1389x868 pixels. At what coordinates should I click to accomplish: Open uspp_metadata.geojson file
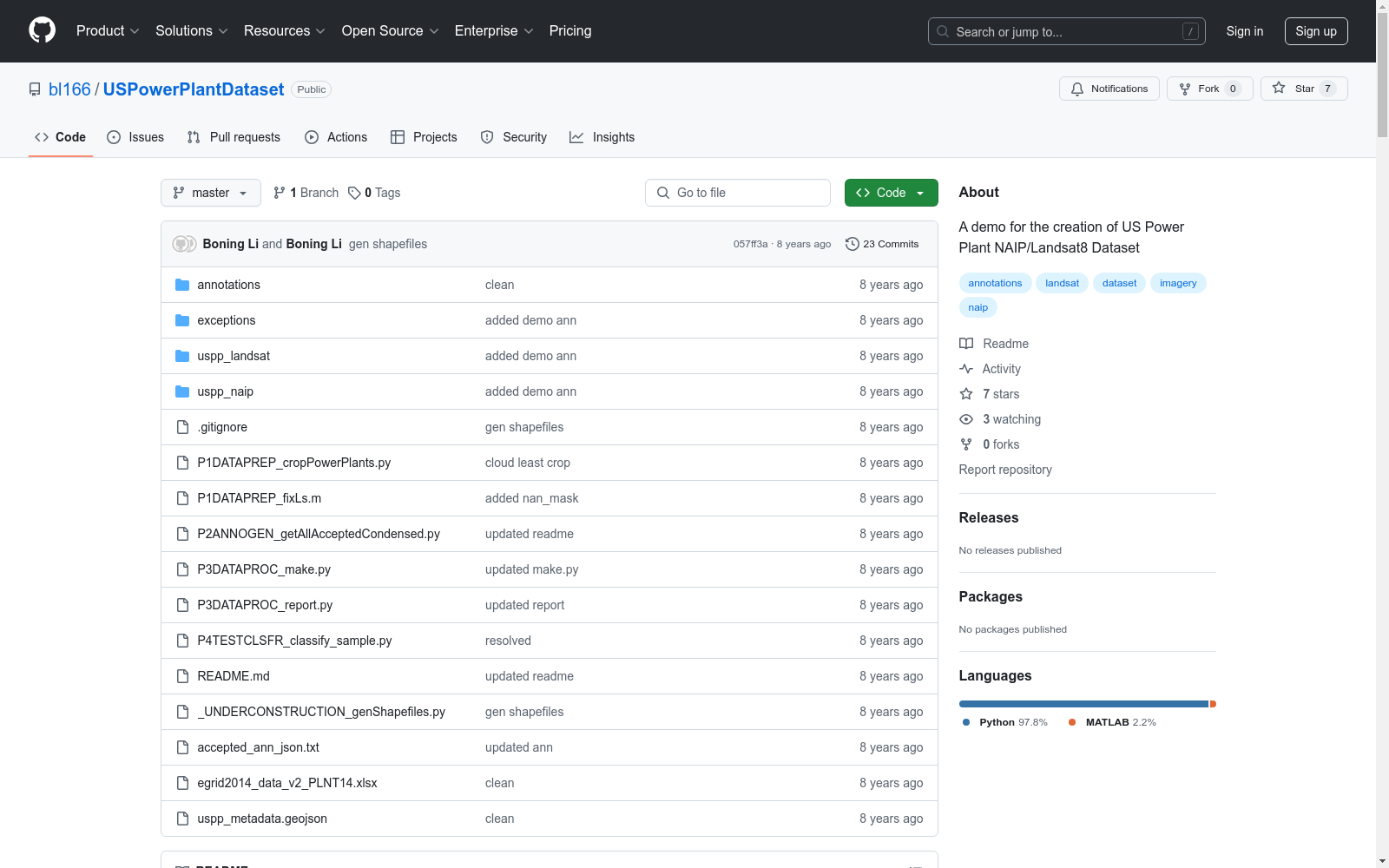(x=262, y=819)
